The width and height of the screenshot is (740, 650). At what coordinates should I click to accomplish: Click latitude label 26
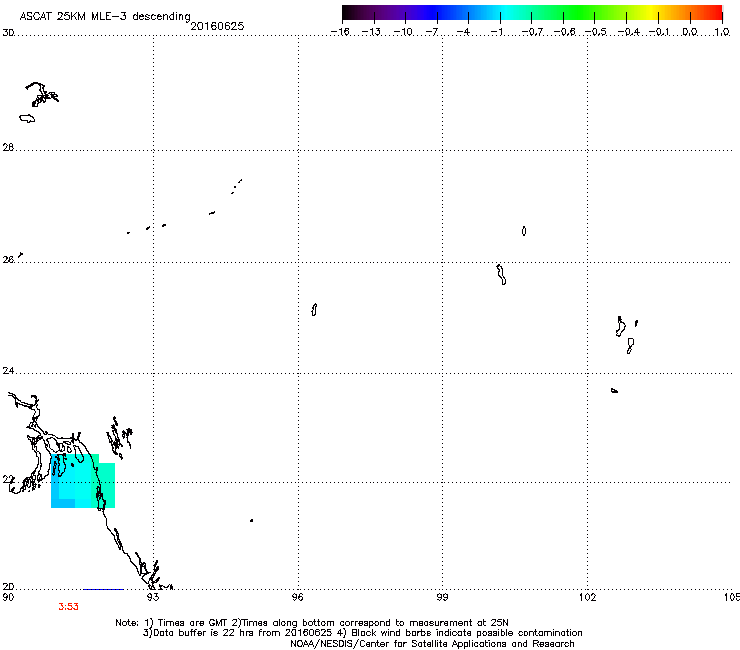pyautogui.click(x=8, y=260)
